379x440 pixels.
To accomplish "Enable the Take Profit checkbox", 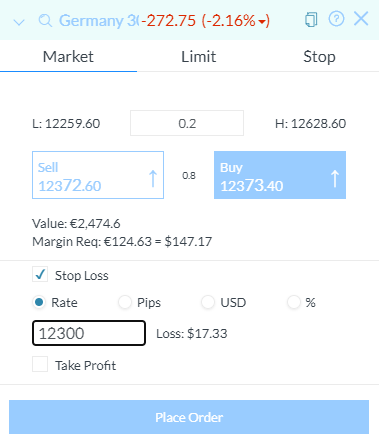I will tap(40, 364).
